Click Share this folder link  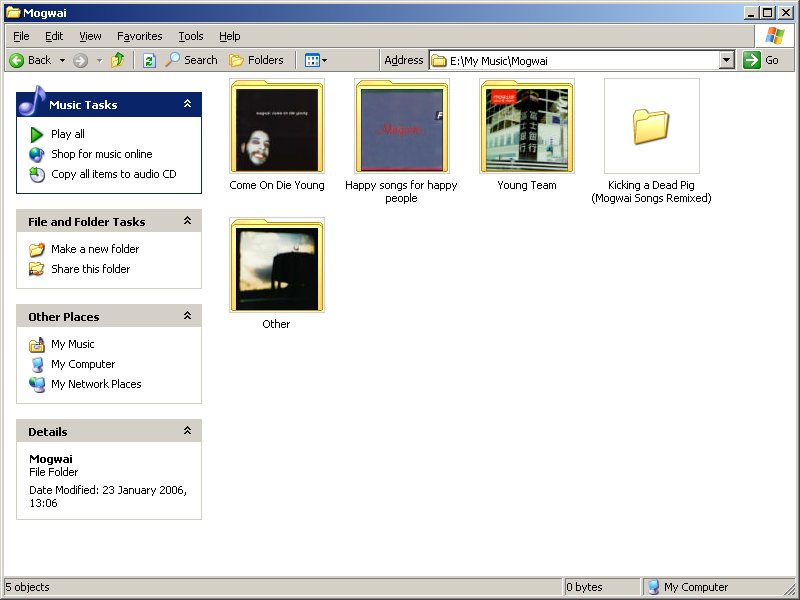[x=90, y=269]
